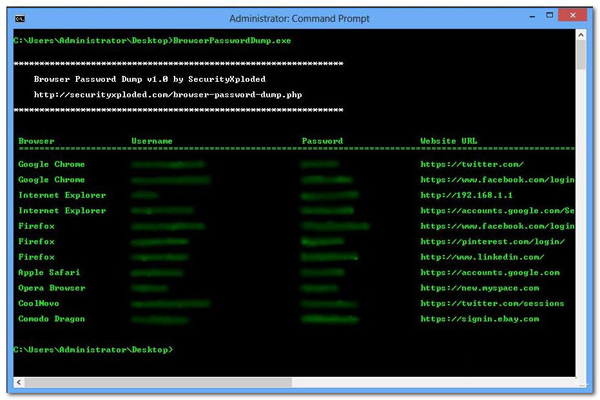The height and width of the screenshot is (400, 600).
Task: Click the Command Prompt system menu icon
Action: click(20, 18)
